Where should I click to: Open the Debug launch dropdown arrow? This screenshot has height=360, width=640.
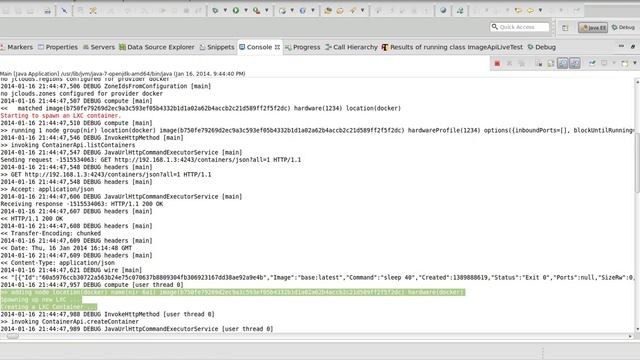(225, 10)
